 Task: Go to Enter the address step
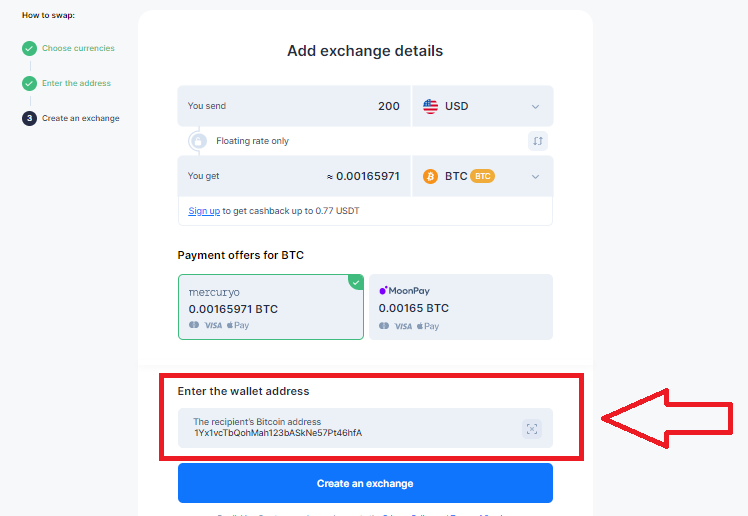click(76, 83)
